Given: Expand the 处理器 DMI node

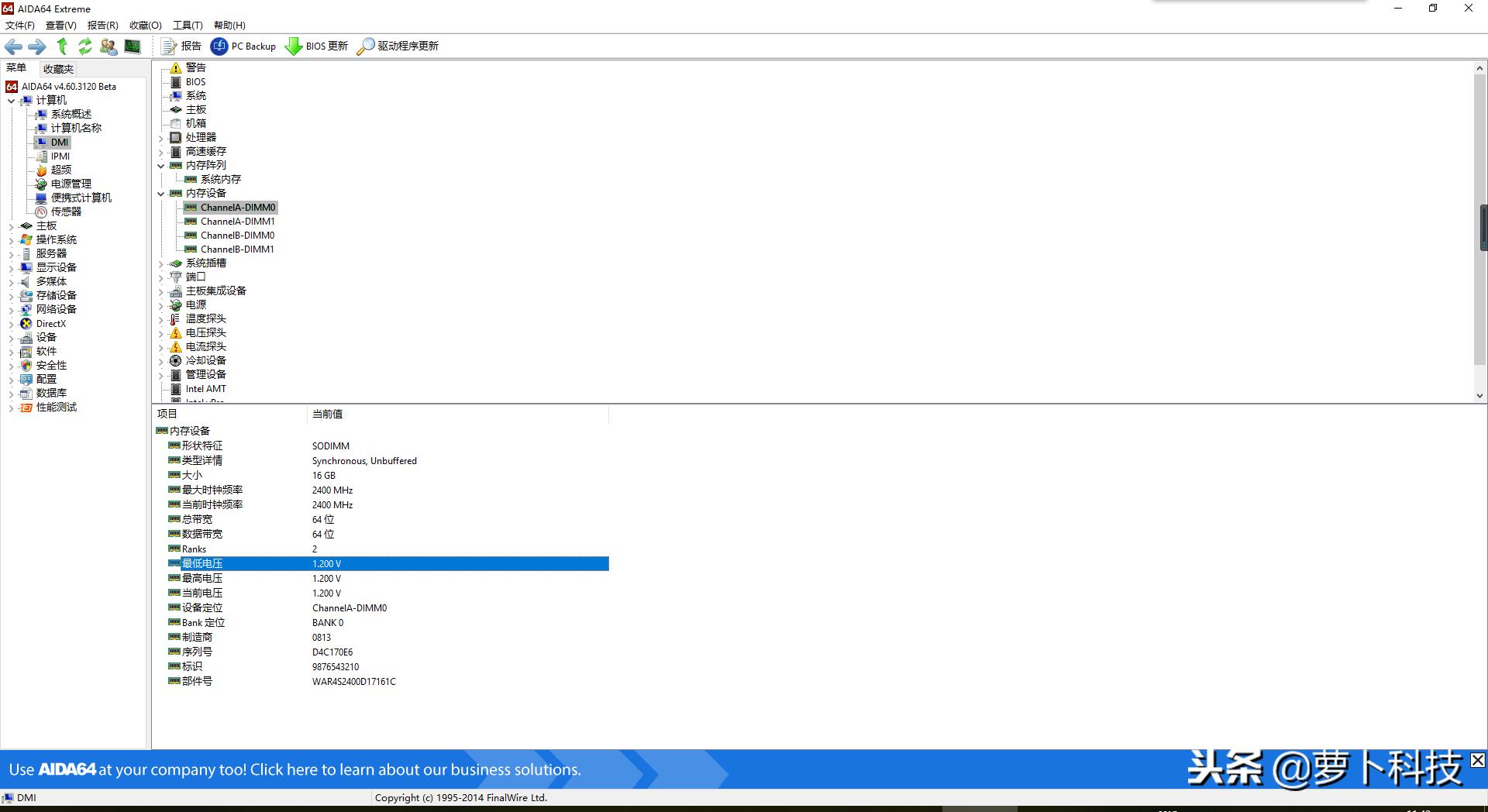Looking at the screenshot, I should coord(161,138).
